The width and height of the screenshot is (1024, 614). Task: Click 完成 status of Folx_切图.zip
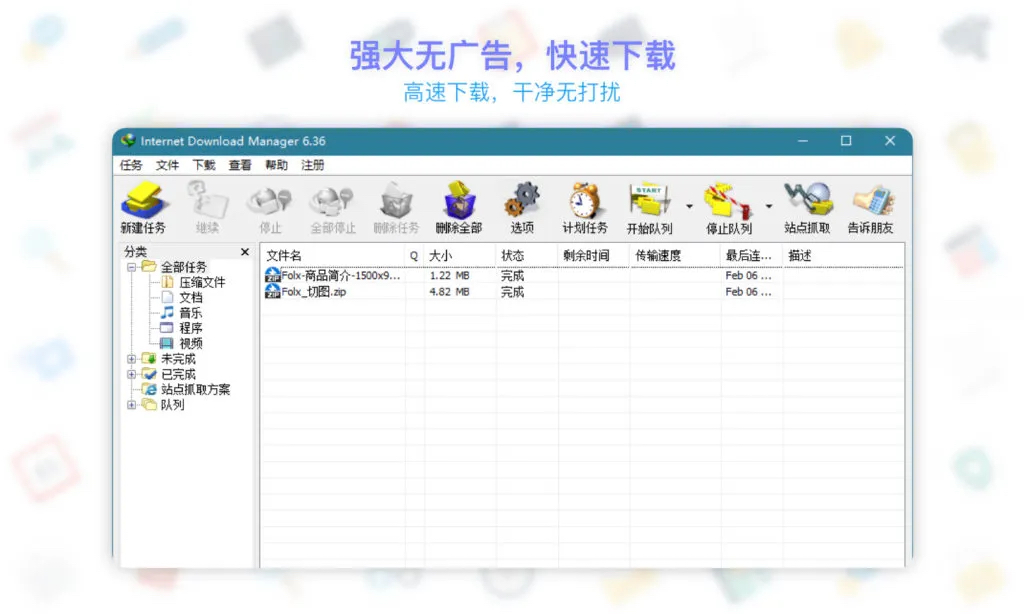click(512, 292)
